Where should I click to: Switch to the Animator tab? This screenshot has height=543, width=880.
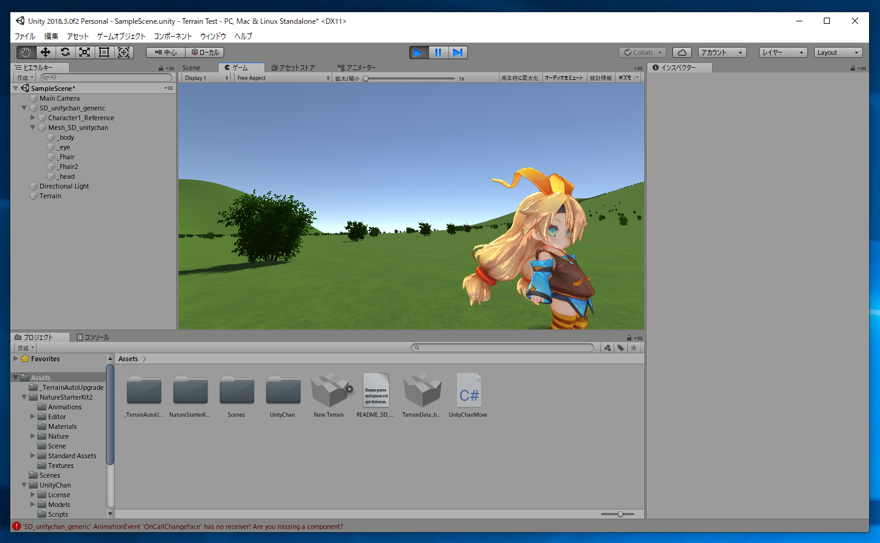356,68
